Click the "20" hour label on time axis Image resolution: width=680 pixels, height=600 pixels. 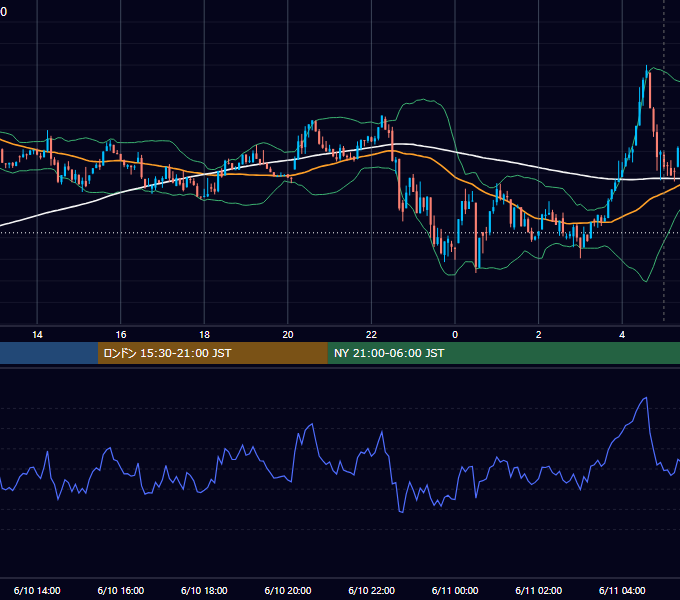(288, 335)
